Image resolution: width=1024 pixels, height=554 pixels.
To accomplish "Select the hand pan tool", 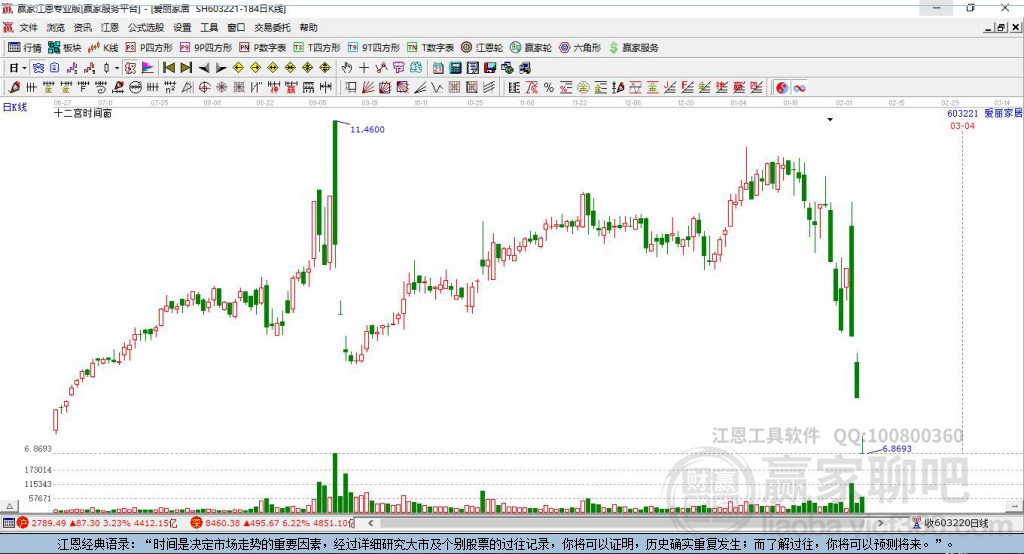I will tap(347, 68).
